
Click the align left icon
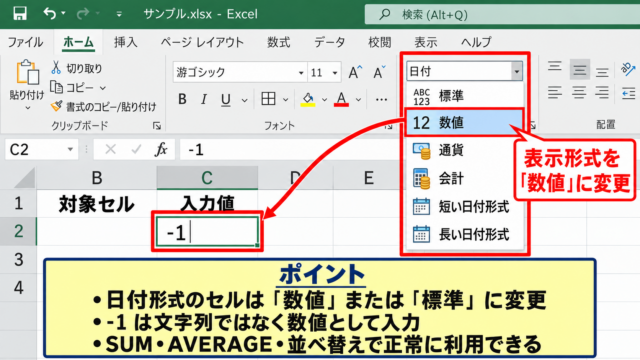[x=555, y=92]
